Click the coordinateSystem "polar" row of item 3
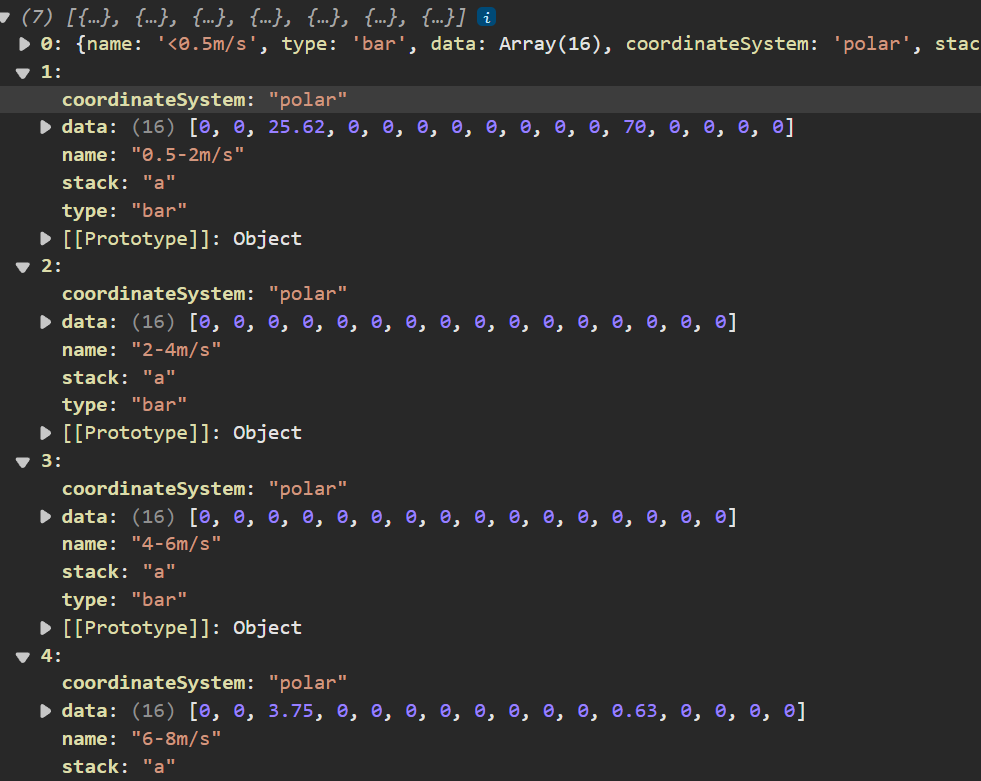The image size is (981, 781). pos(204,488)
